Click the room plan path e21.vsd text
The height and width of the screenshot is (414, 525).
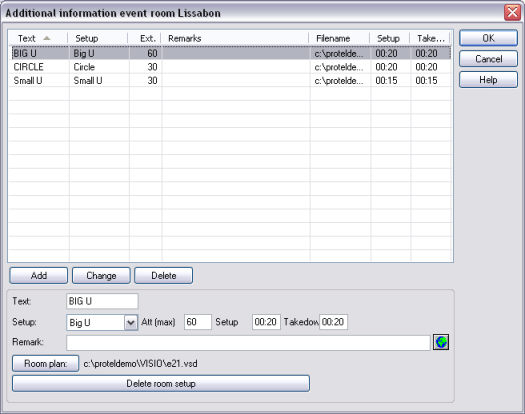click(x=140, y=363)
